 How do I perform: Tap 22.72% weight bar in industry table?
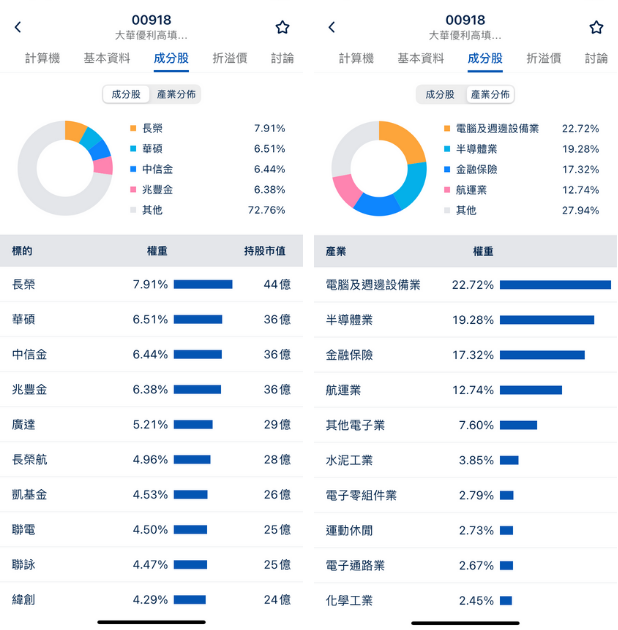point(555,285)
